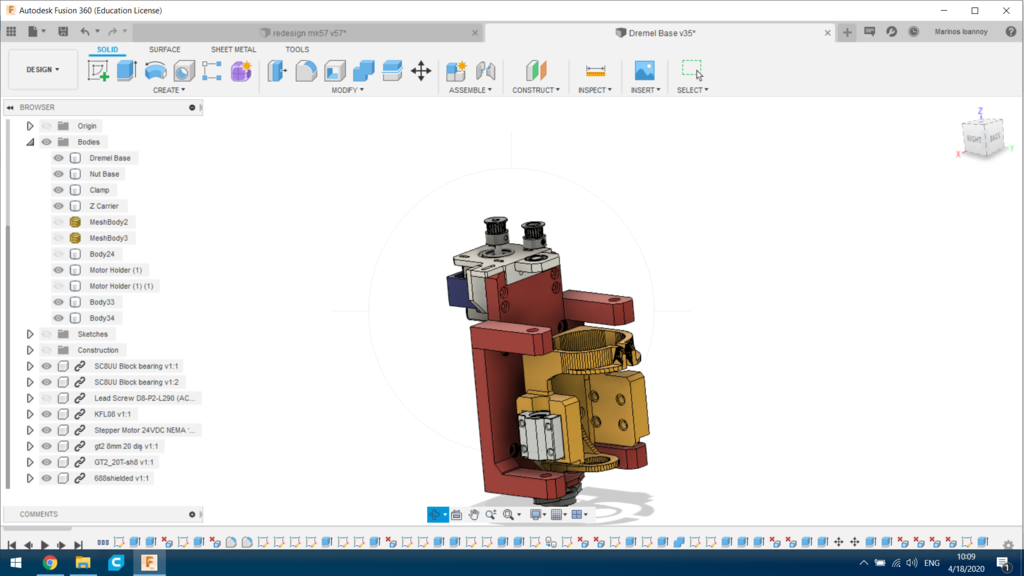Show the MeshBody2 body
1024x576 pixels.
coord(58,221)
